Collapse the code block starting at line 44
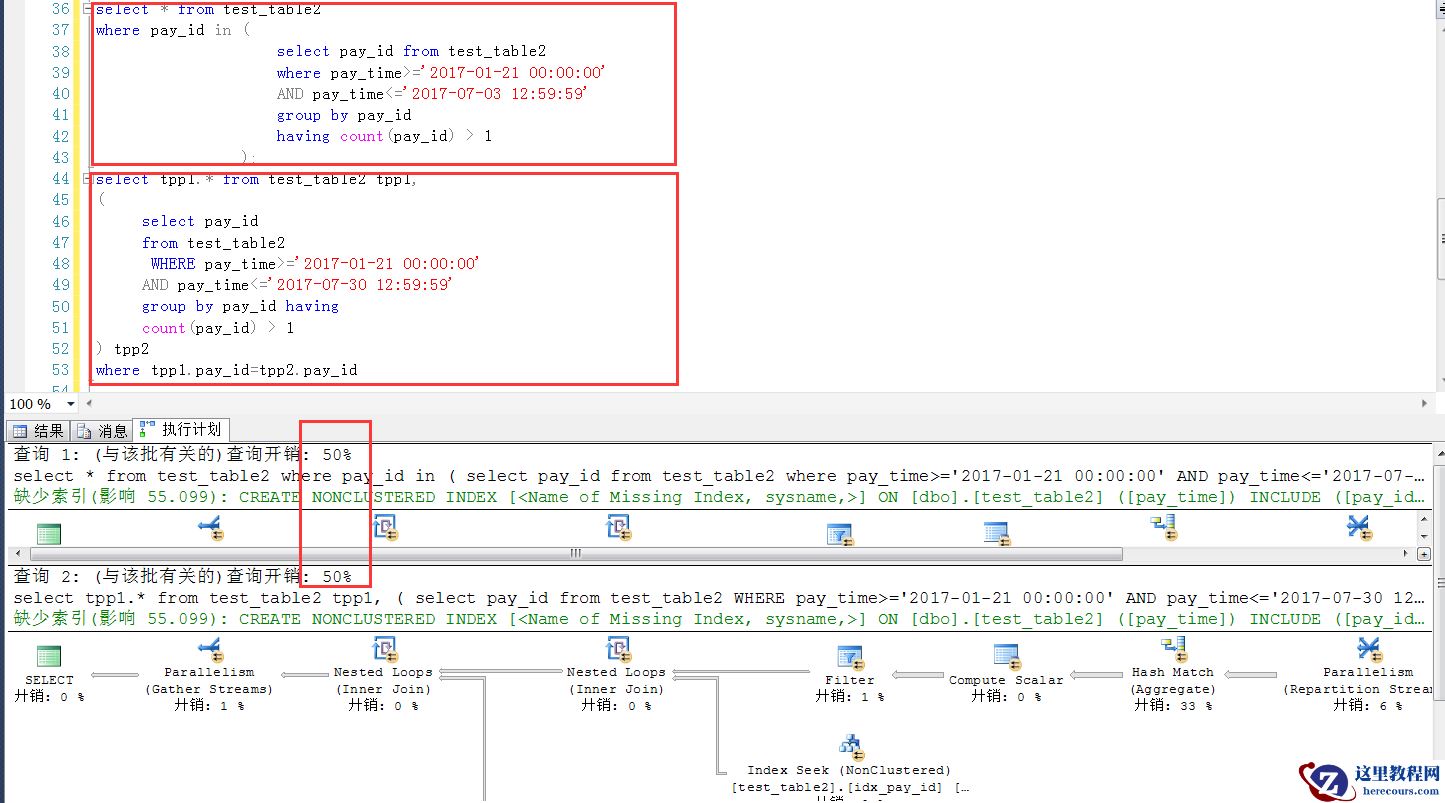 (x=87, y=179)
